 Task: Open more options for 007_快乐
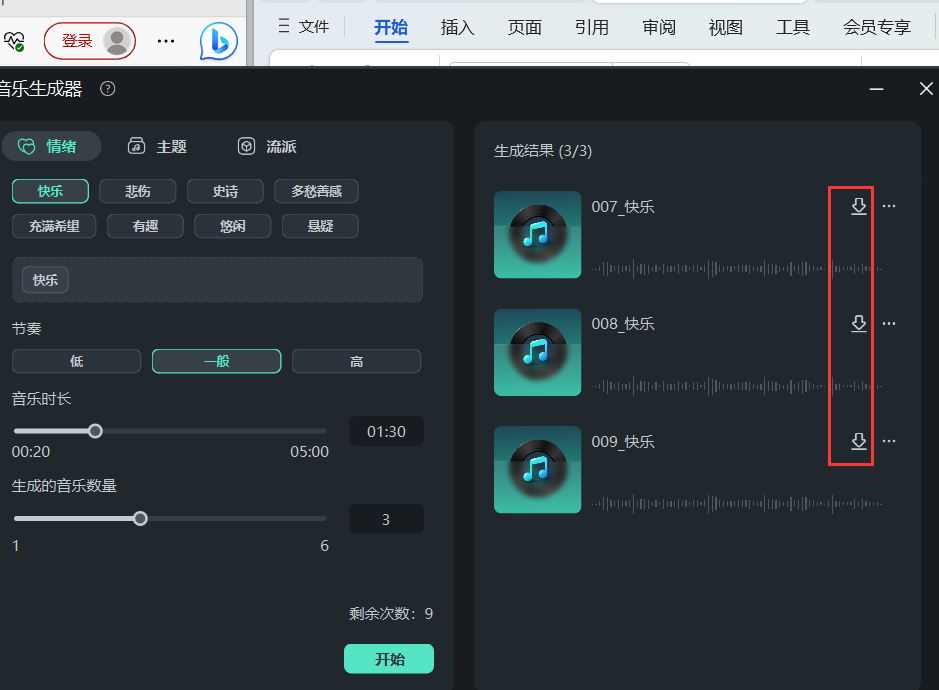[x=889, y=207]
